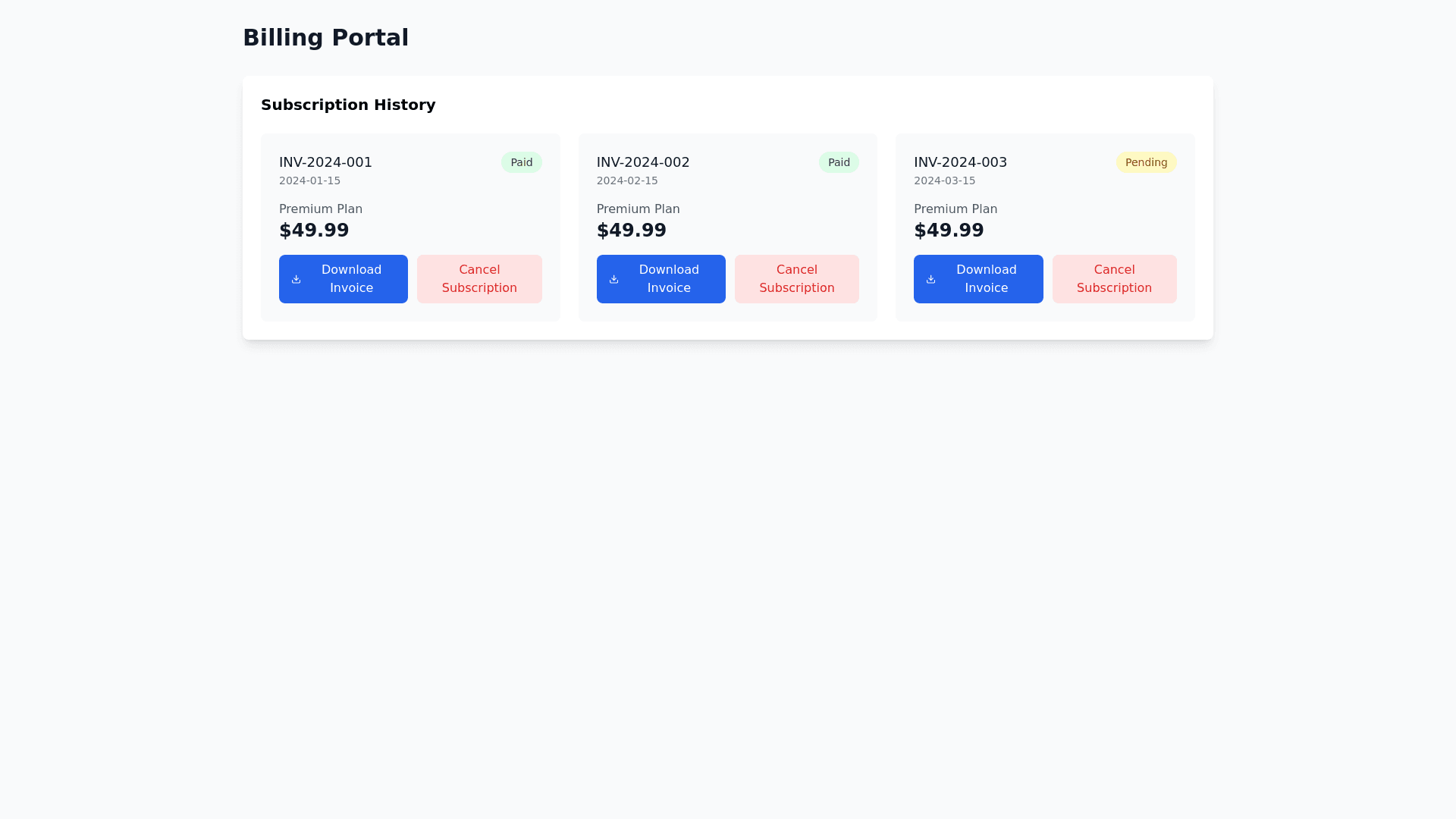Click the $49.99 price on INV-2024-001

314,230
